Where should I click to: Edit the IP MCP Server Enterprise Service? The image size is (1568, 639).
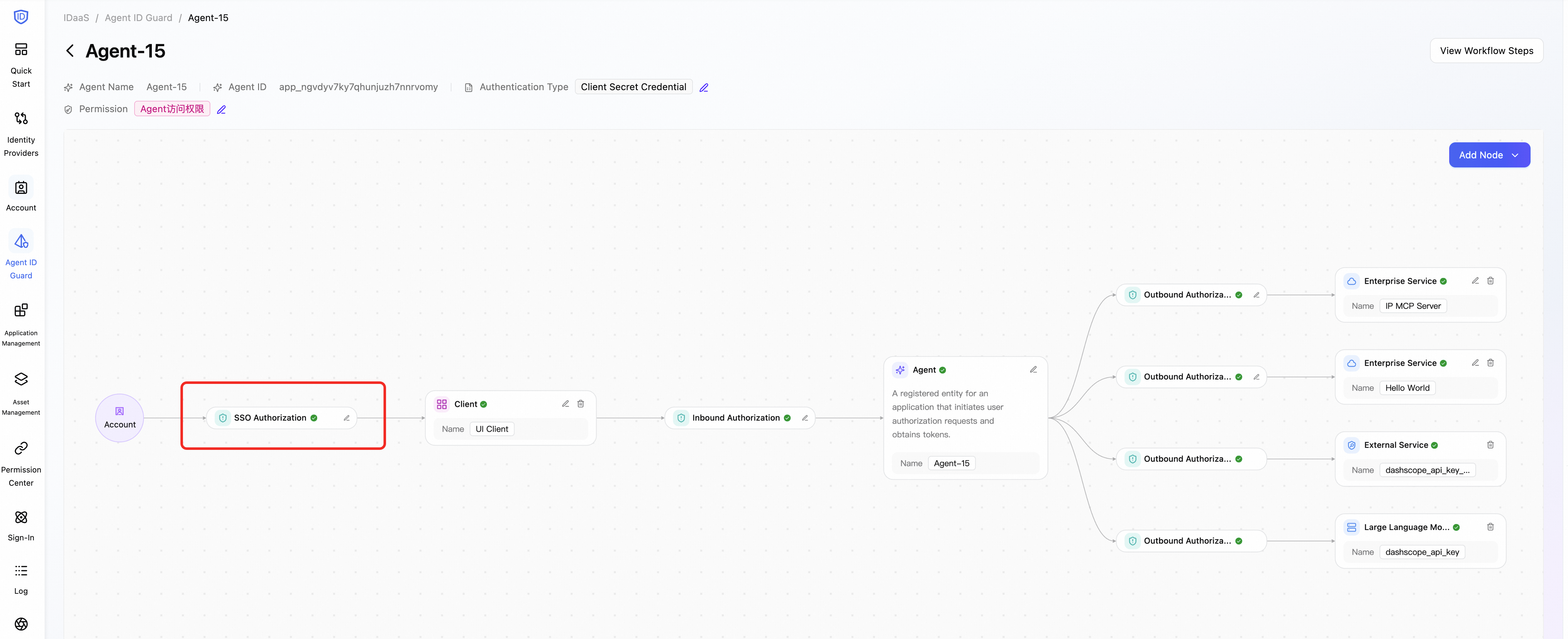coord(1475,281)
